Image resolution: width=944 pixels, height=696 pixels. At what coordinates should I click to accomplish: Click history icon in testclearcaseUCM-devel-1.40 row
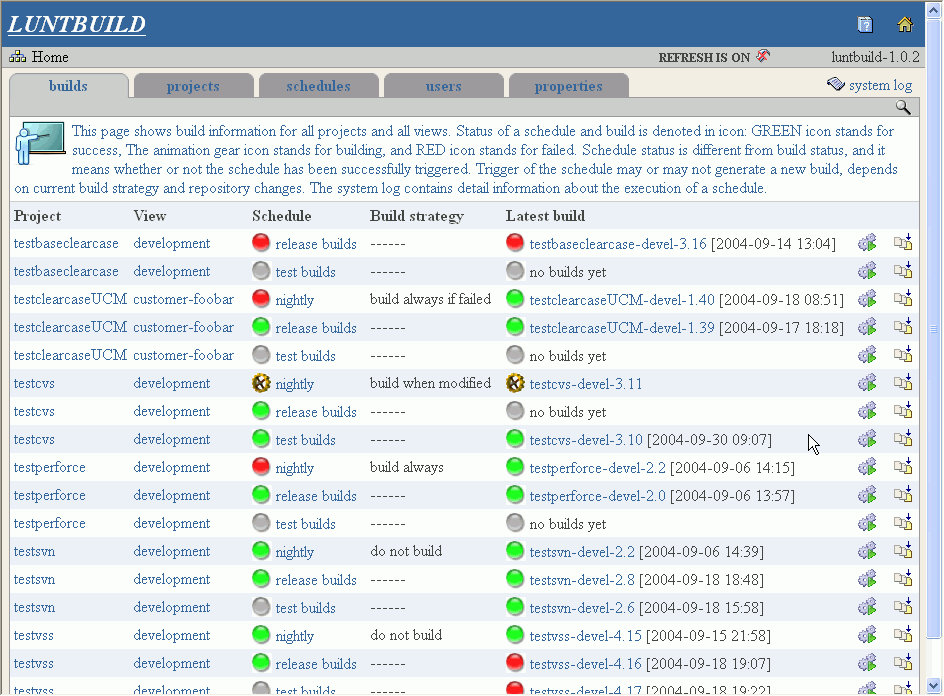pos(903,299)
